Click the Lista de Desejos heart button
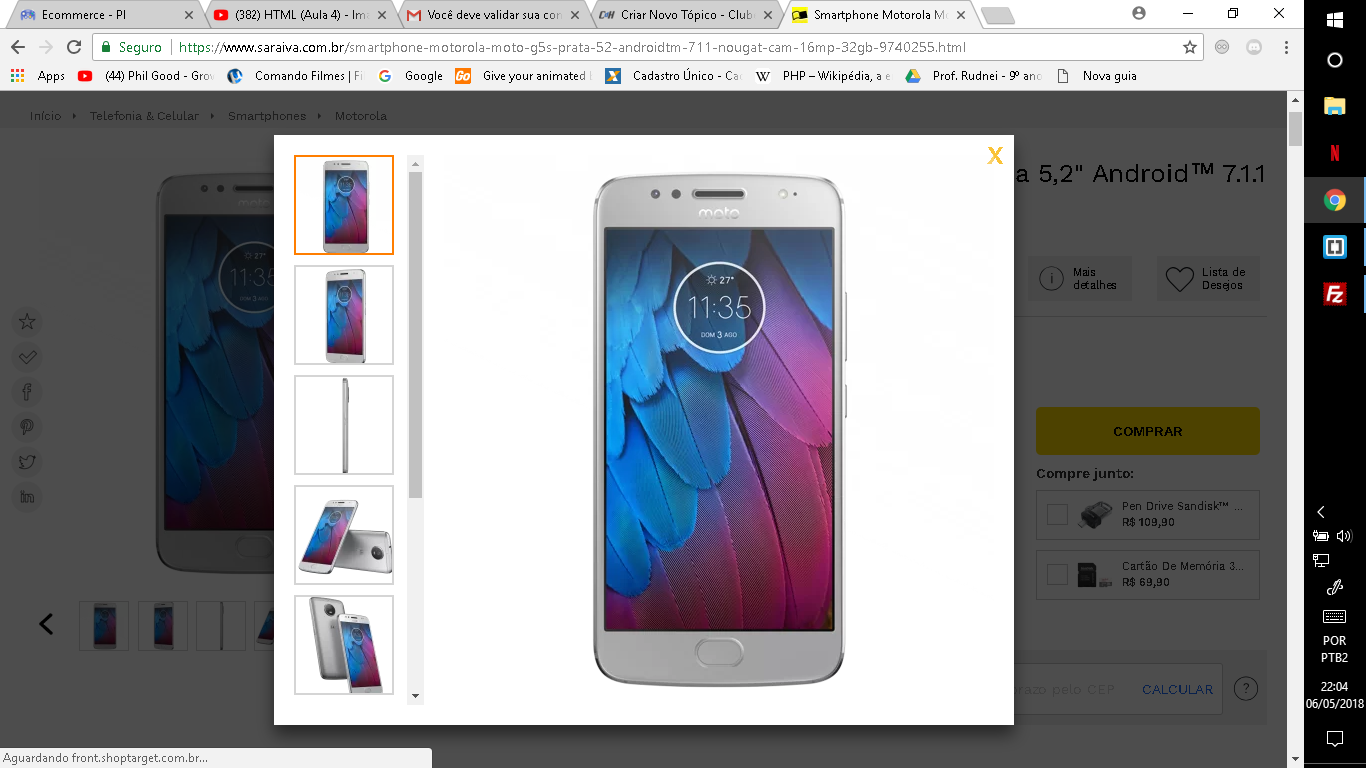 tap(1208, 279)
